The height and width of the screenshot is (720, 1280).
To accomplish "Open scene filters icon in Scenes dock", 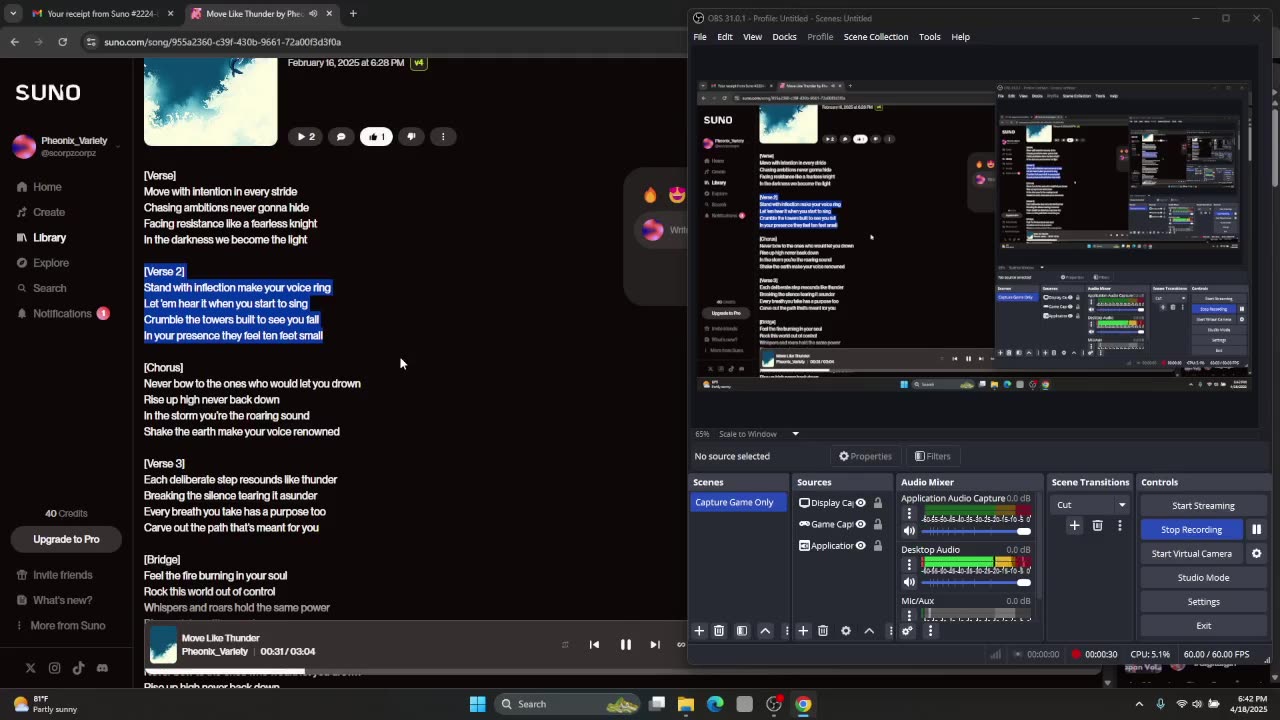I will (x=742, y=631).
